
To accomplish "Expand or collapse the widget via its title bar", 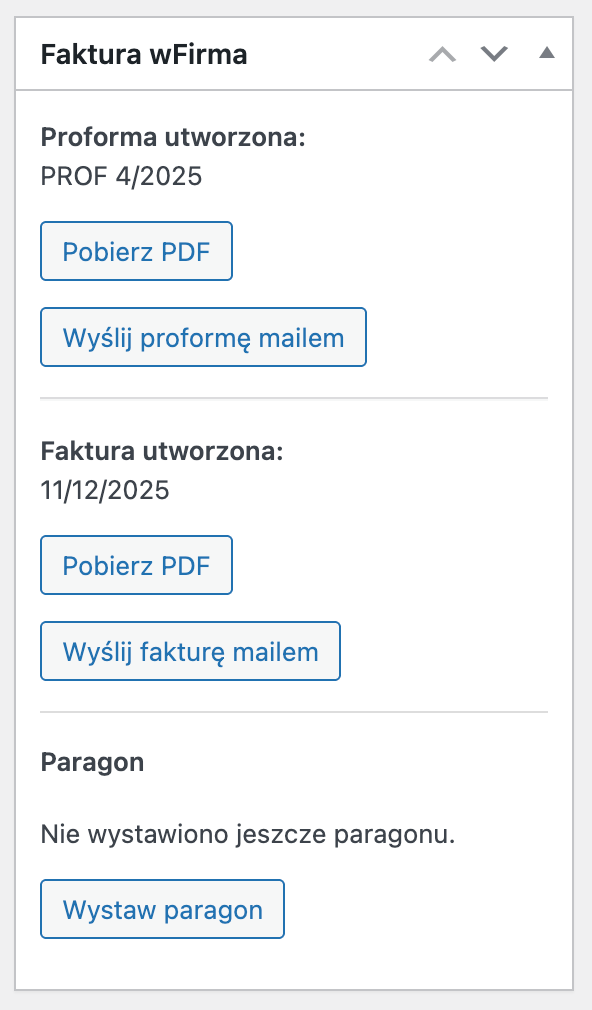I will [x=143, y=55].
